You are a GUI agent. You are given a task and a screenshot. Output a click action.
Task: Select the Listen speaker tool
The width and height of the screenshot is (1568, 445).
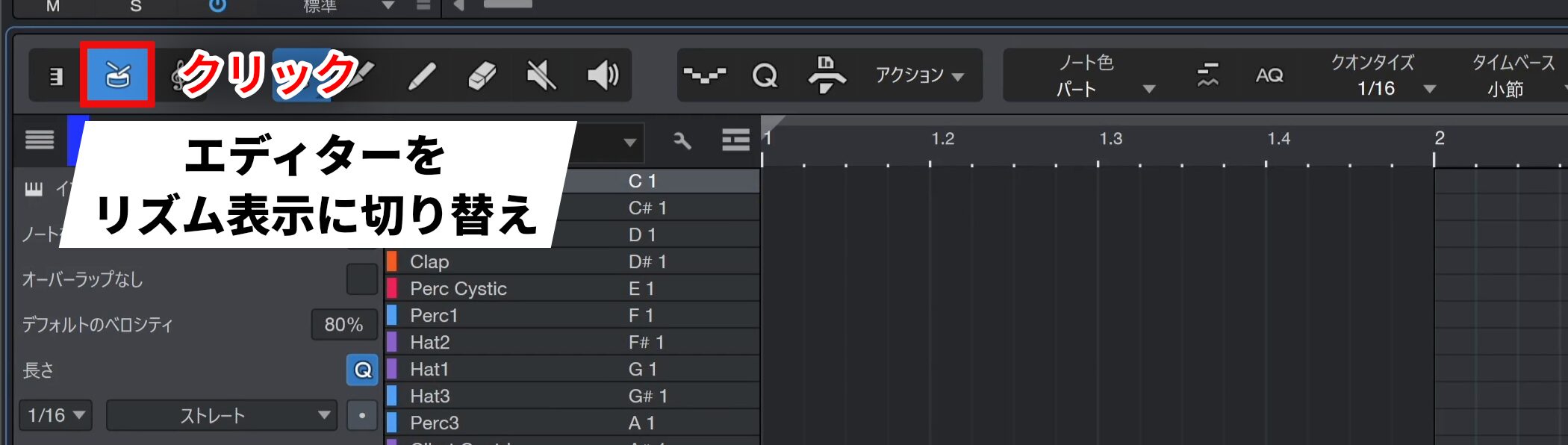(603, 75)
